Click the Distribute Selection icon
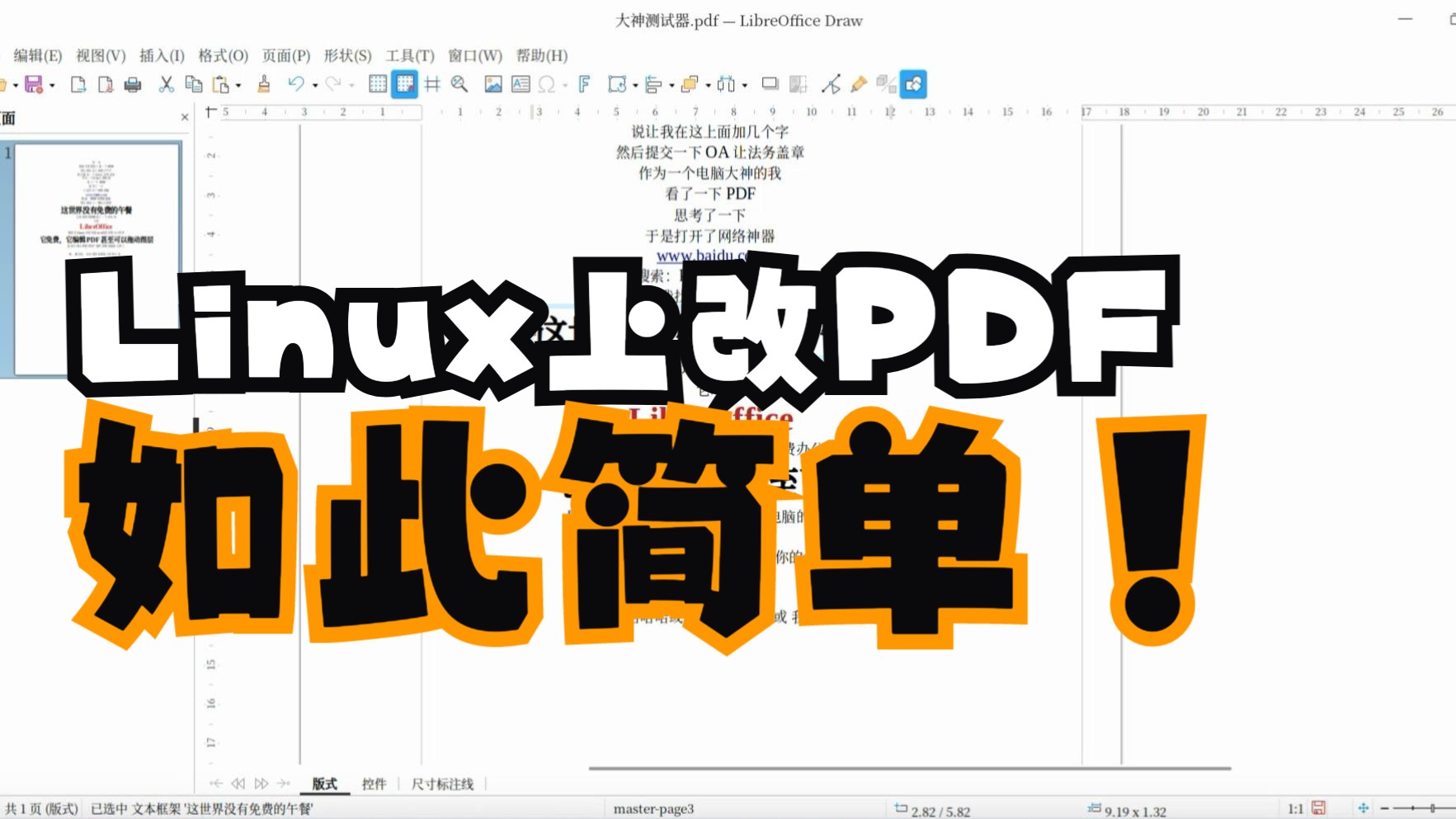This screenshot has width=1456, height=819. 726,84
